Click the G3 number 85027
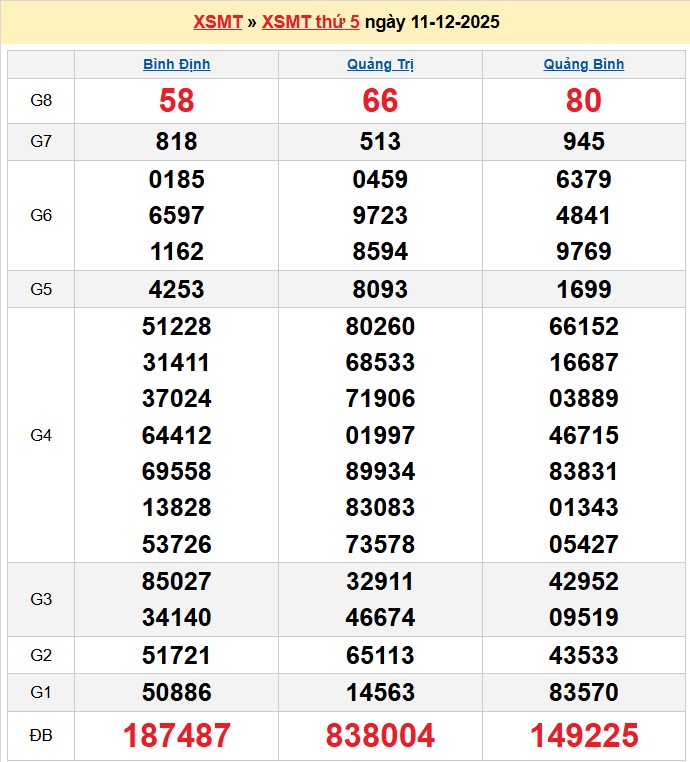Viewport: 690px width, 762px height. [176, 581]
